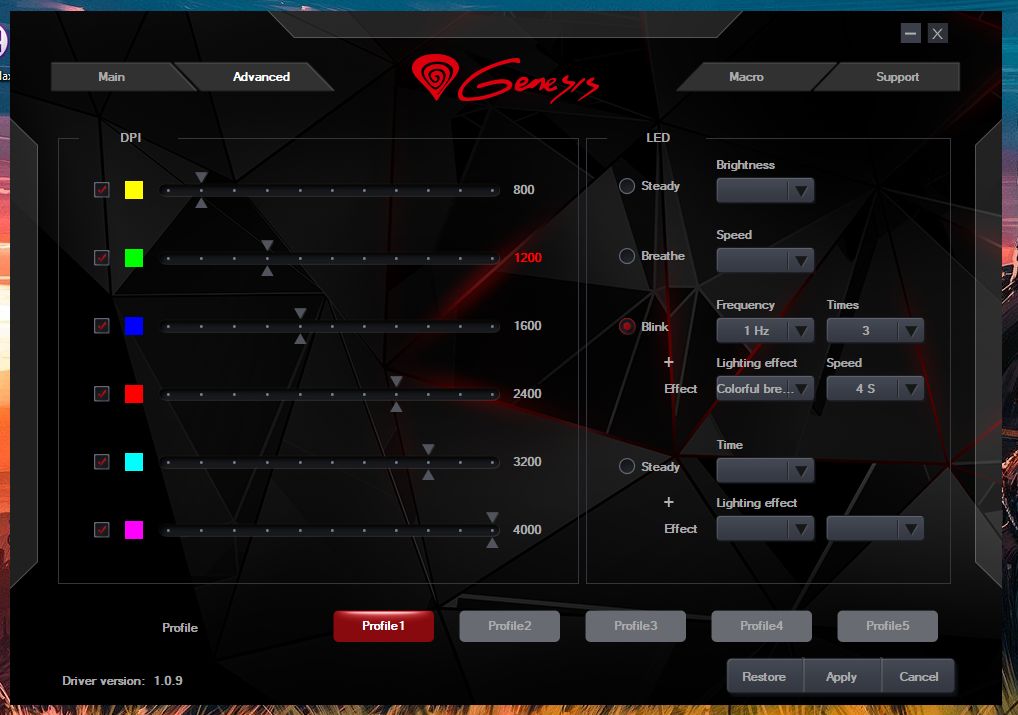Screen dimensions: 1018x715
Task: Open the Macro tab
Action: (746, 77)
